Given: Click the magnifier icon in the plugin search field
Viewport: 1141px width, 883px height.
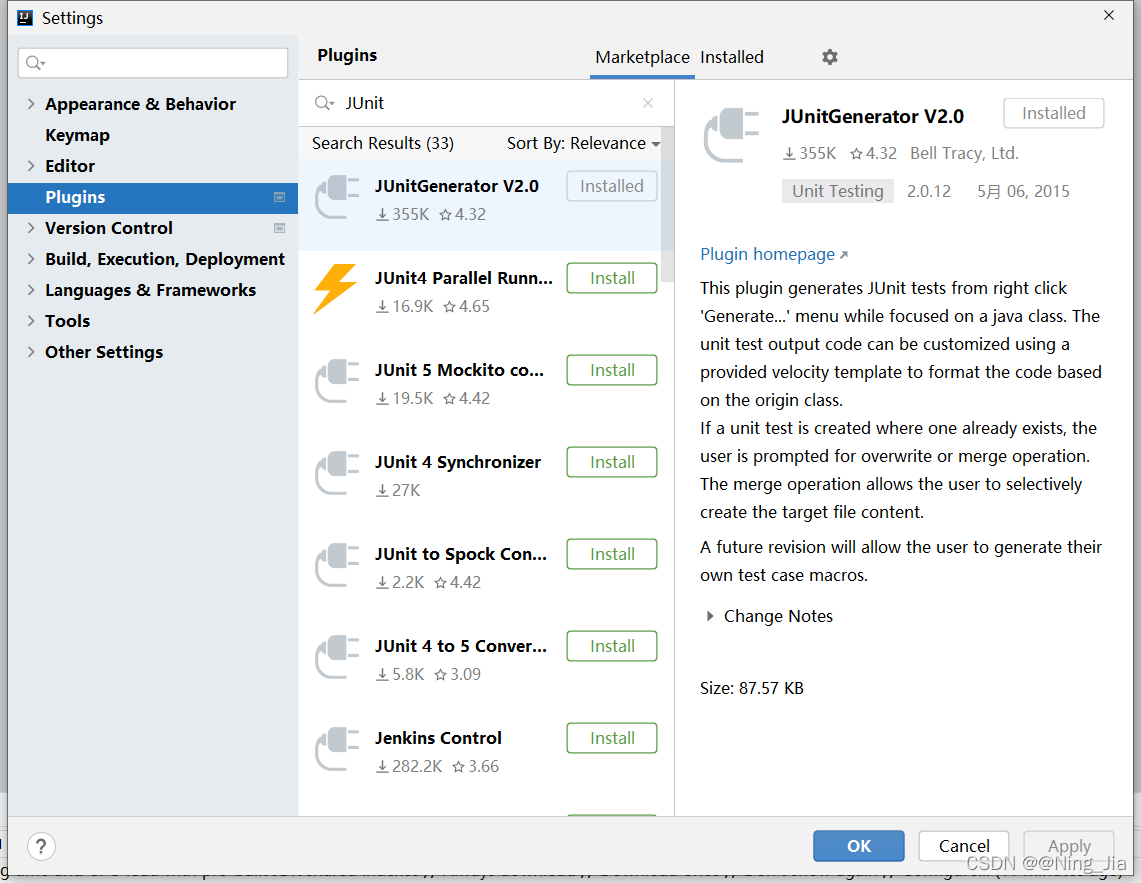Looking at the screenshot, I should [x=324, y=103].
